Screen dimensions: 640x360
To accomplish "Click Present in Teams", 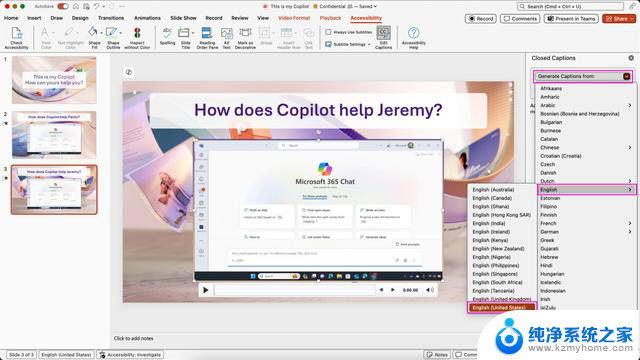I will tap(571, 19).
